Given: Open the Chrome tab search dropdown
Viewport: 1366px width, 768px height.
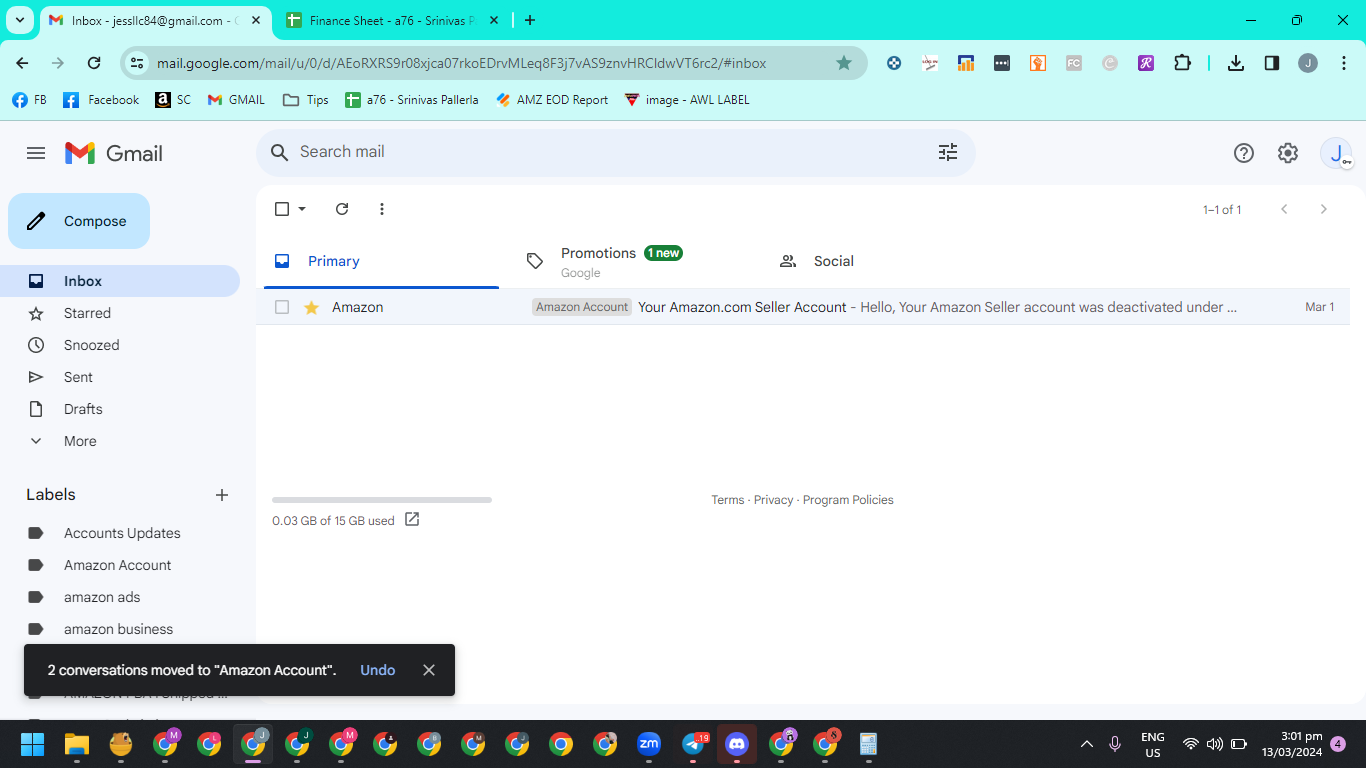Looking at the screenshot, I should (20, 20).
